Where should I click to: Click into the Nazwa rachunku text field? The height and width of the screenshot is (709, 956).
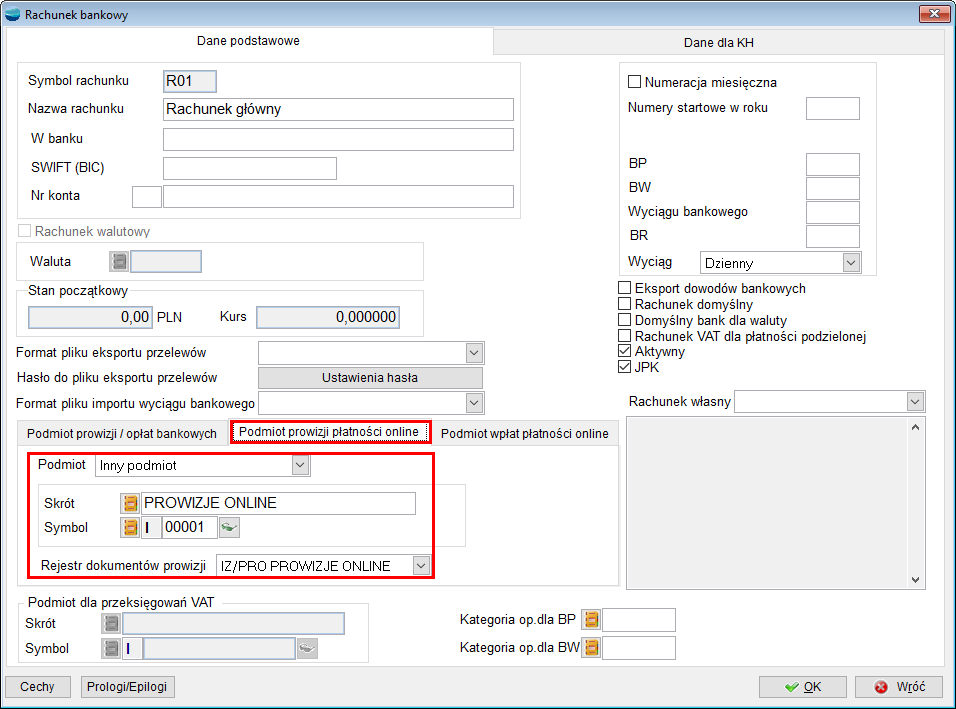point(337,109)
